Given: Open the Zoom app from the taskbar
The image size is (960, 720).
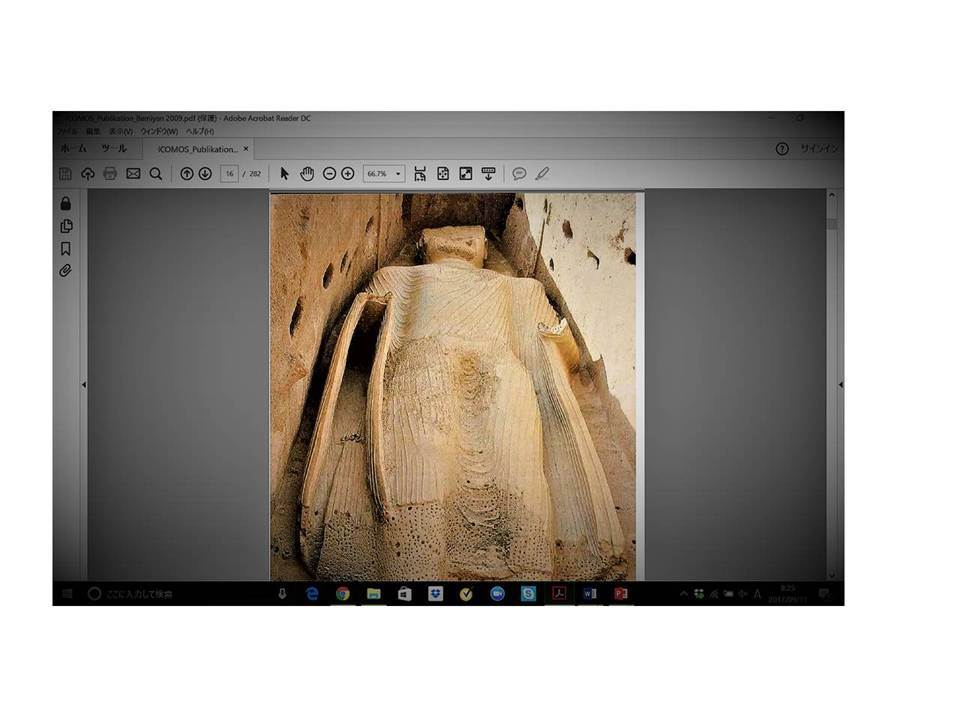Looking at the screenshot, I should tap(497, 594).
